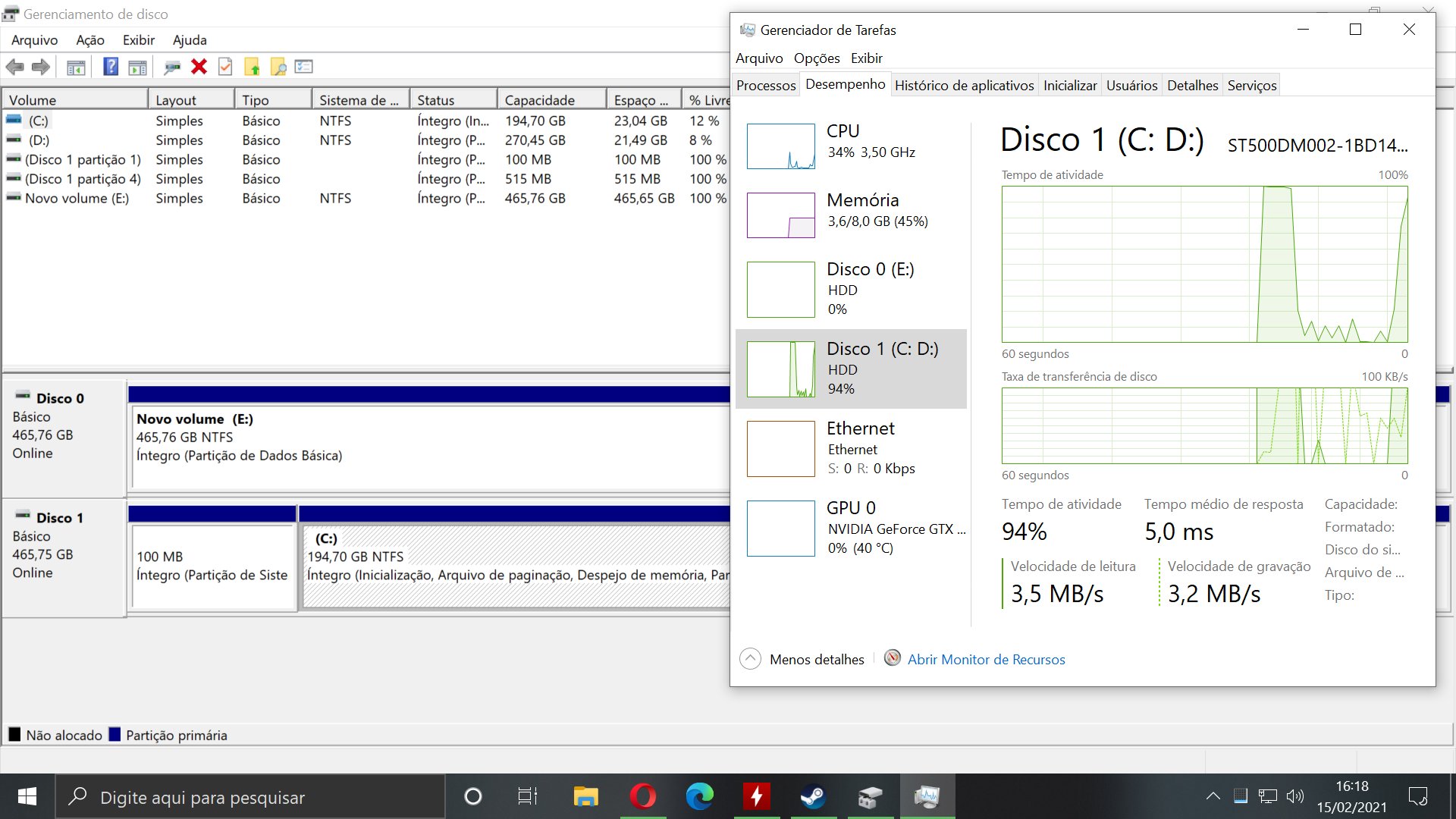The image size is (1456, 819).
Task: Click the drive connect/rescan icon
Action: coord(172,67)
